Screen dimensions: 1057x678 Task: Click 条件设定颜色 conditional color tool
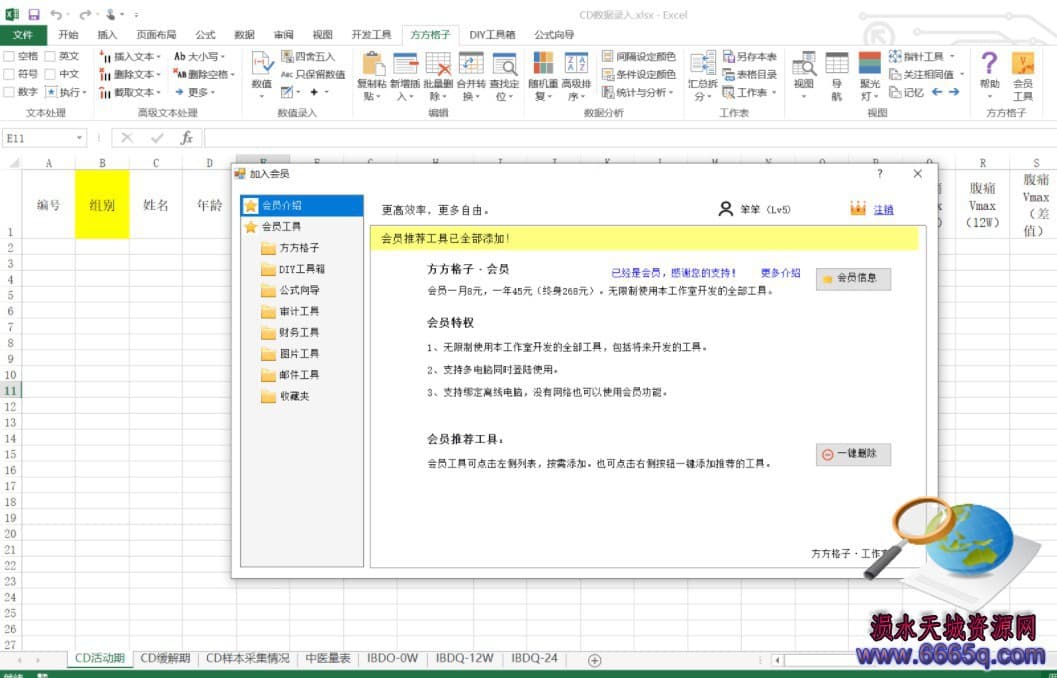(x=638, y=74)
